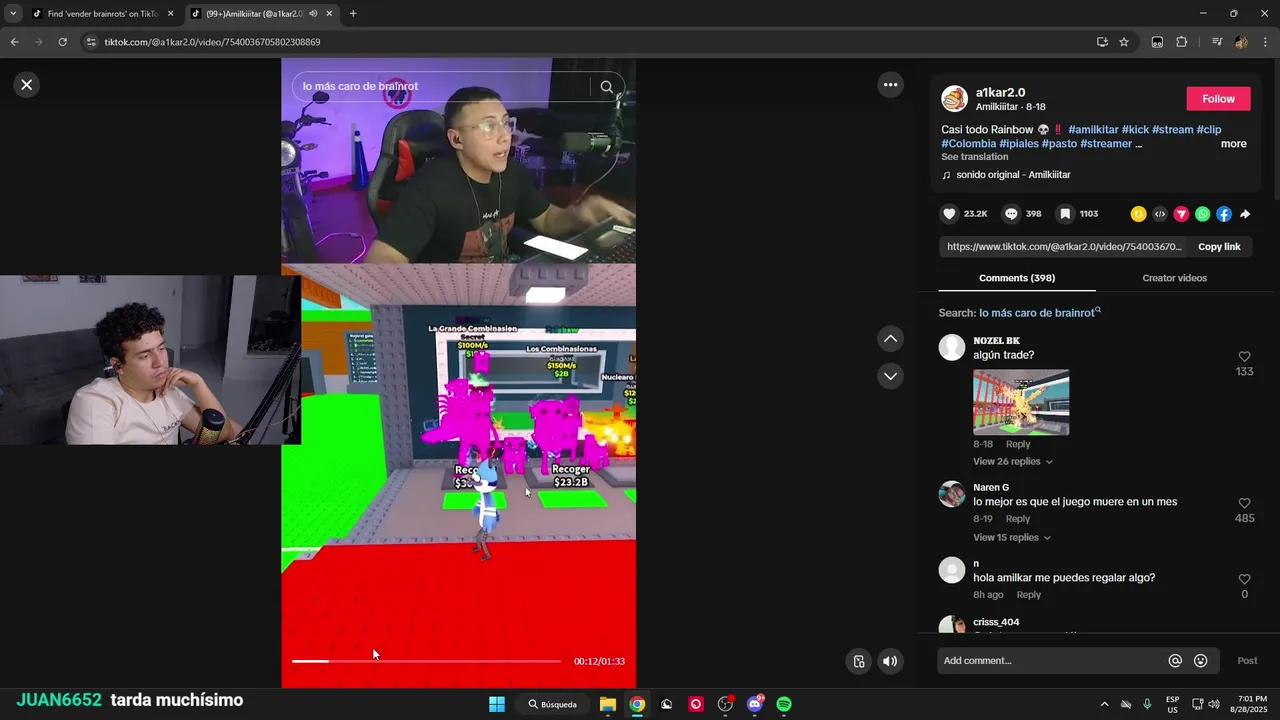The height and width of the screenshot is (720, 1280).
Task: Switch to the Creator videos tab
Action: (x=1174, y=278)
